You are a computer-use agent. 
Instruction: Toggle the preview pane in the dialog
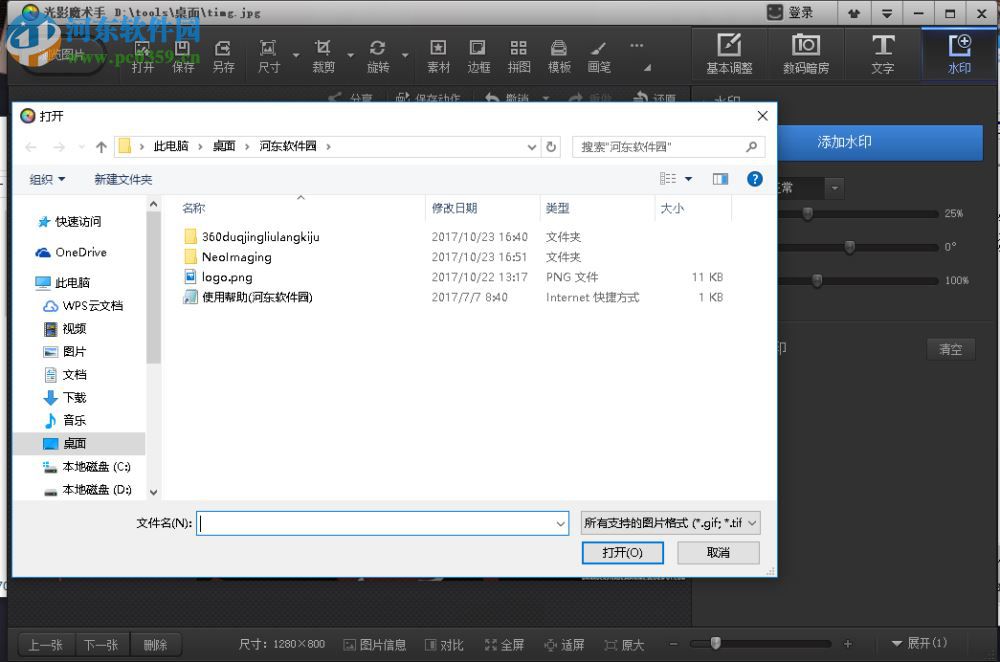pos(720,179)
